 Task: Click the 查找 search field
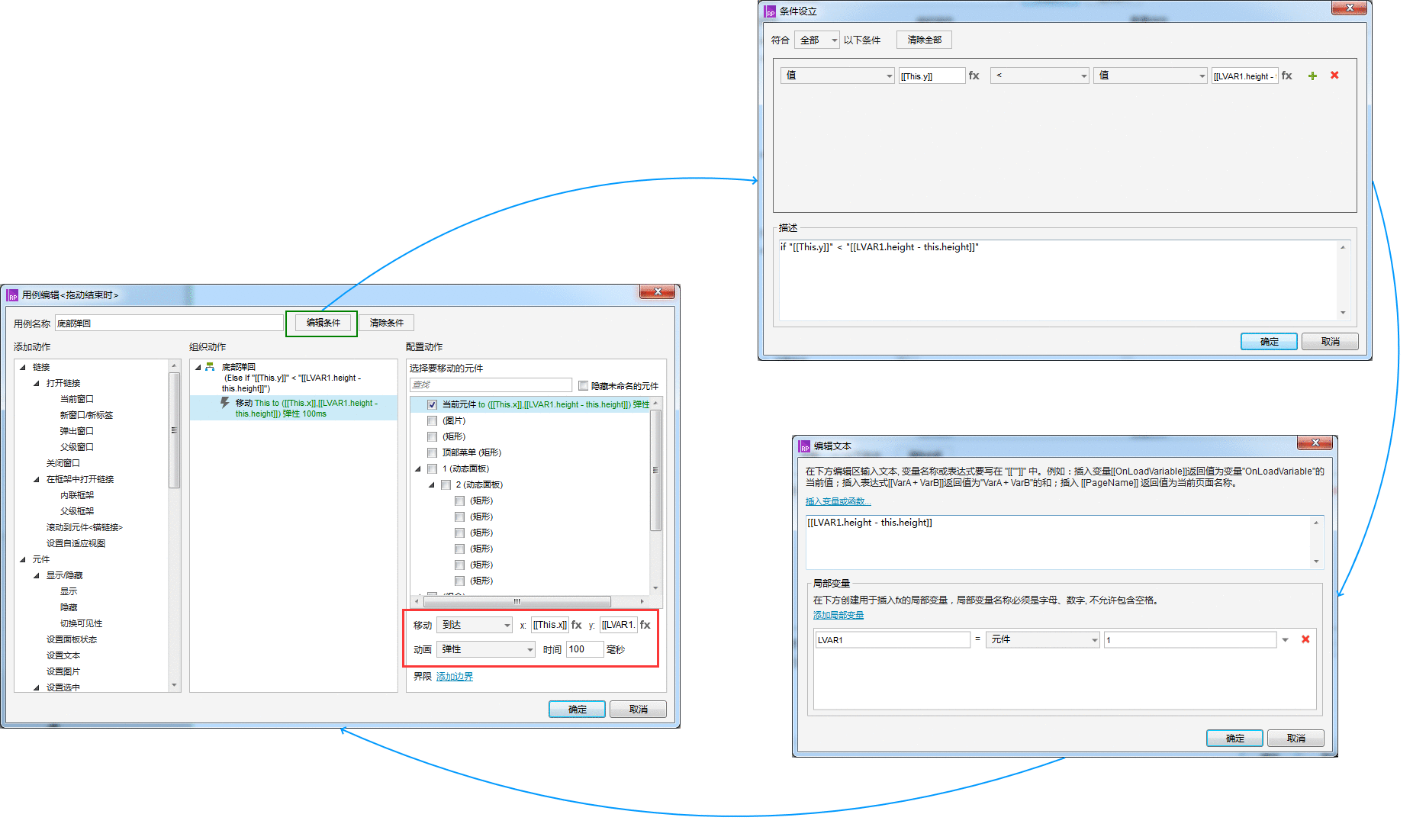tap(491, 385)
